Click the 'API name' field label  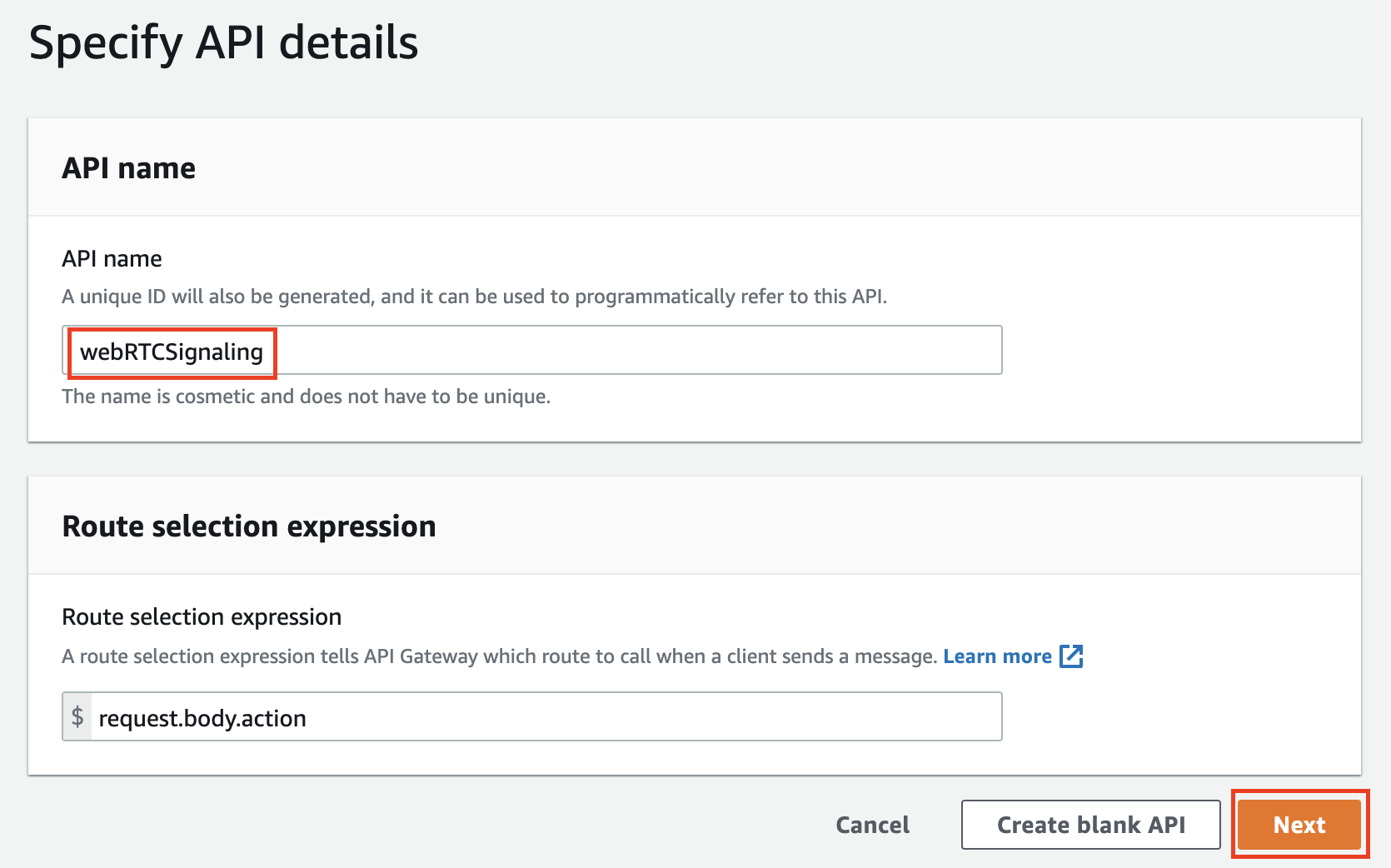[x=112, y=259]
